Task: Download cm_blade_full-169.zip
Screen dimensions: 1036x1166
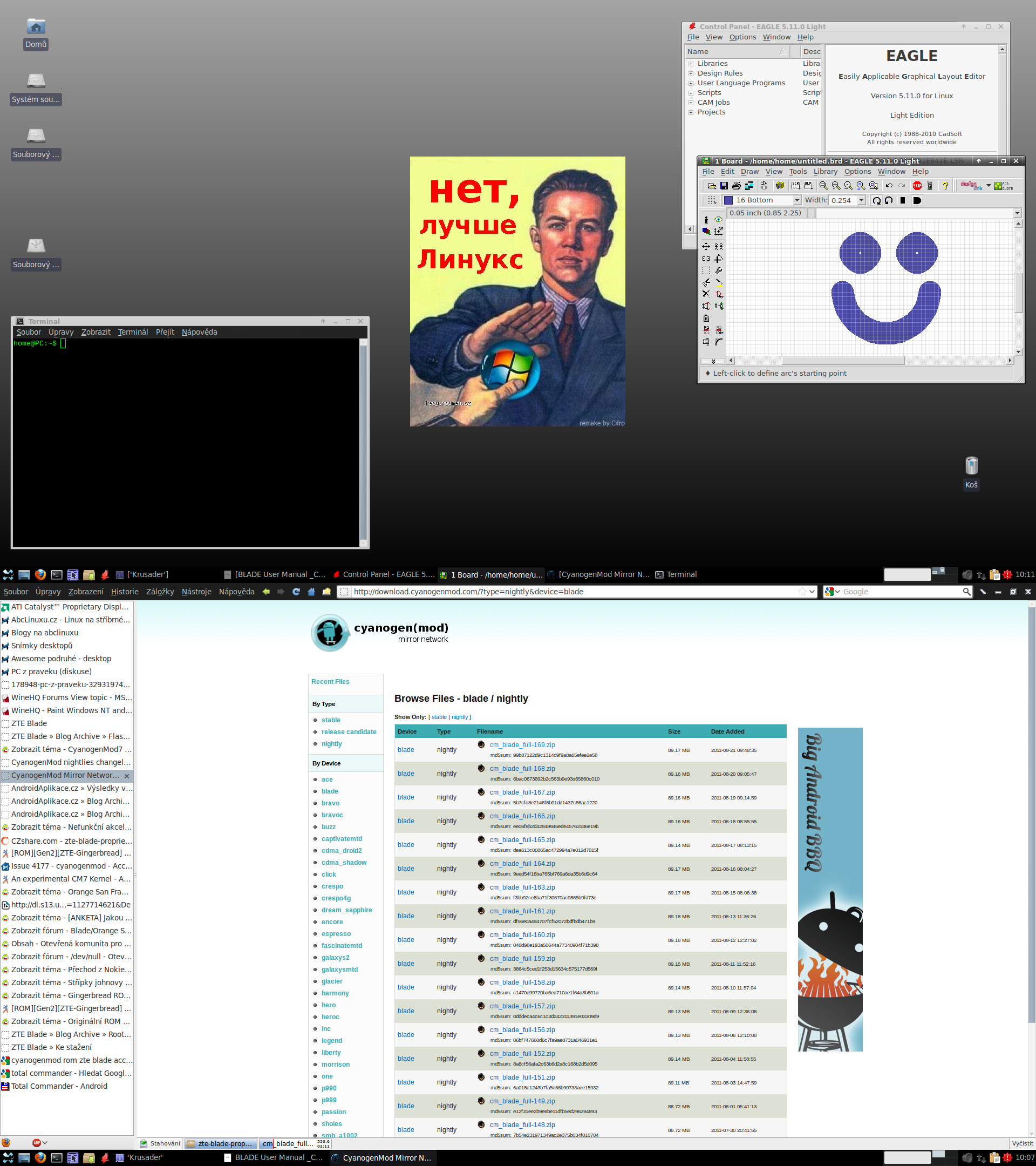Action: point(522,744)
